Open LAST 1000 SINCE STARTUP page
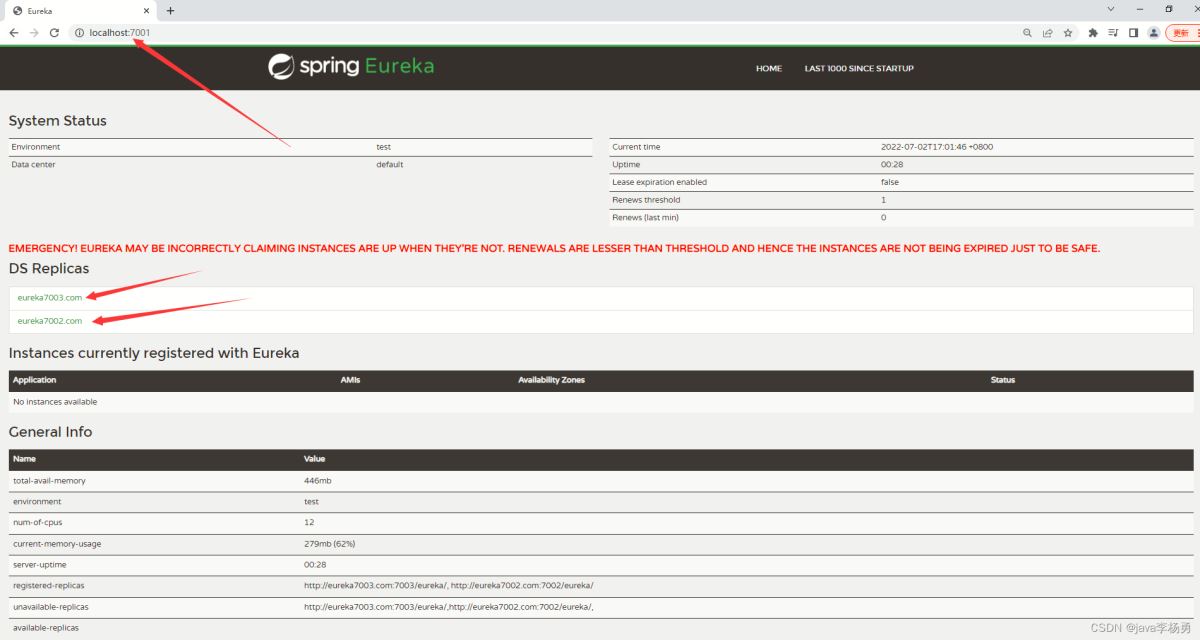This screenshot has height=640, width=1200. coord(859,69)
